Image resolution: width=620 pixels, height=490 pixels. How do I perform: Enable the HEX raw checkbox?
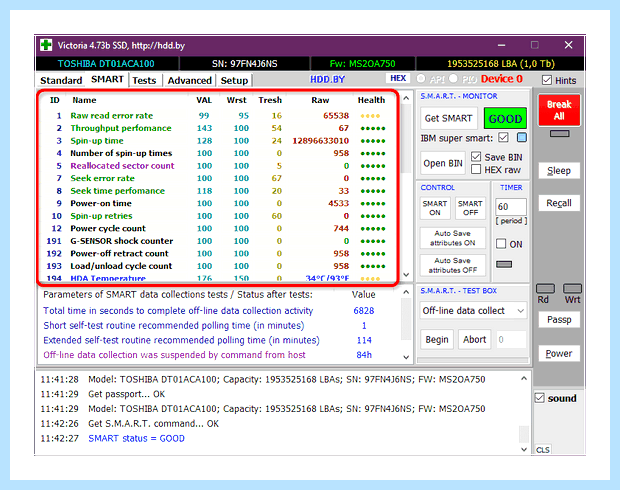coord(476,170)
